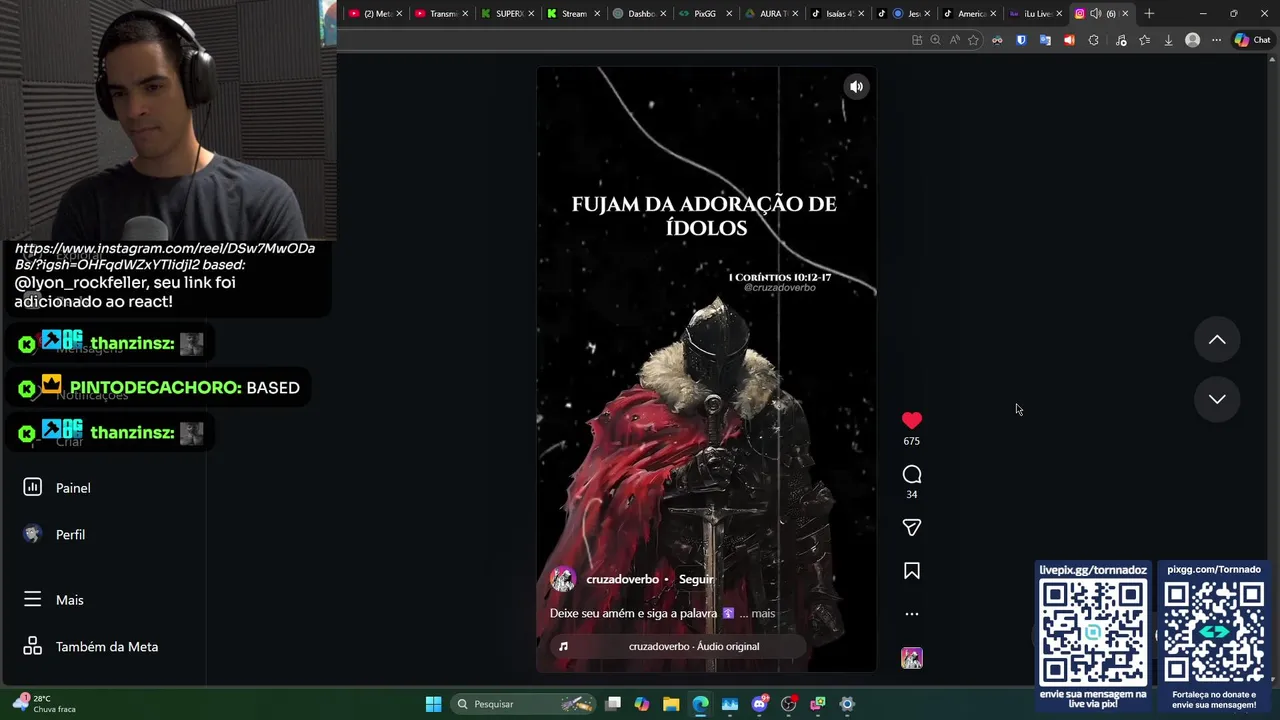The image size is (1280, 720).
Task: Open the downloads arrow icon in toolbar
Action: pos(1168,40)
